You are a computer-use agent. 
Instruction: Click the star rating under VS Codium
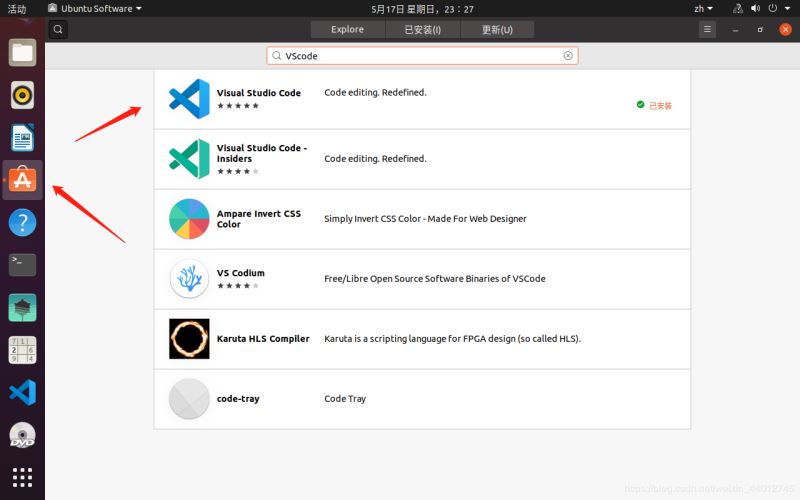[238, 286]
